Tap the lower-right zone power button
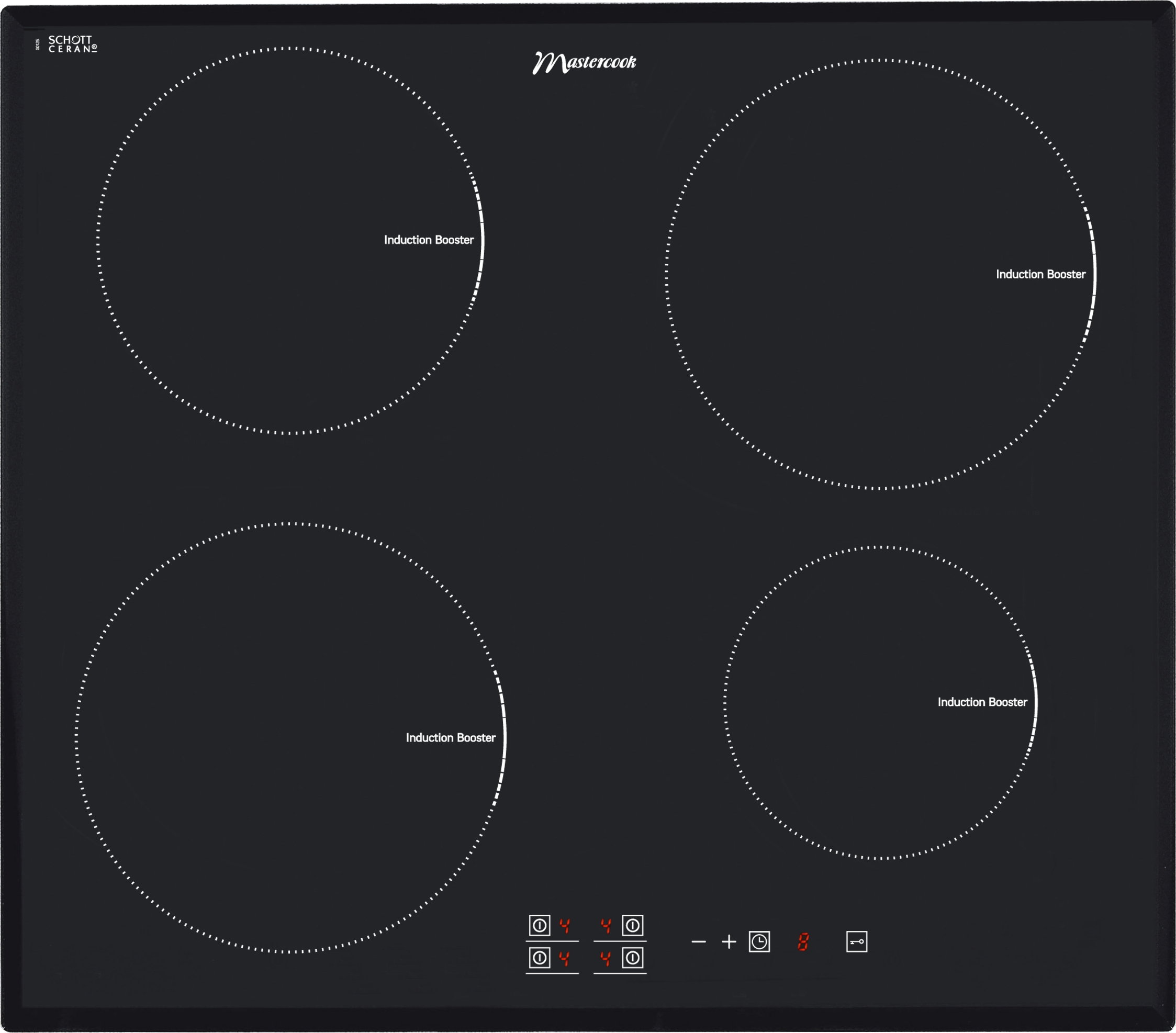 pos(632,958)
